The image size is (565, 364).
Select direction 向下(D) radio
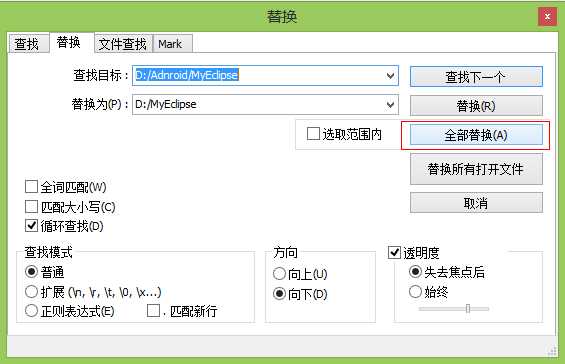point(279,294)
